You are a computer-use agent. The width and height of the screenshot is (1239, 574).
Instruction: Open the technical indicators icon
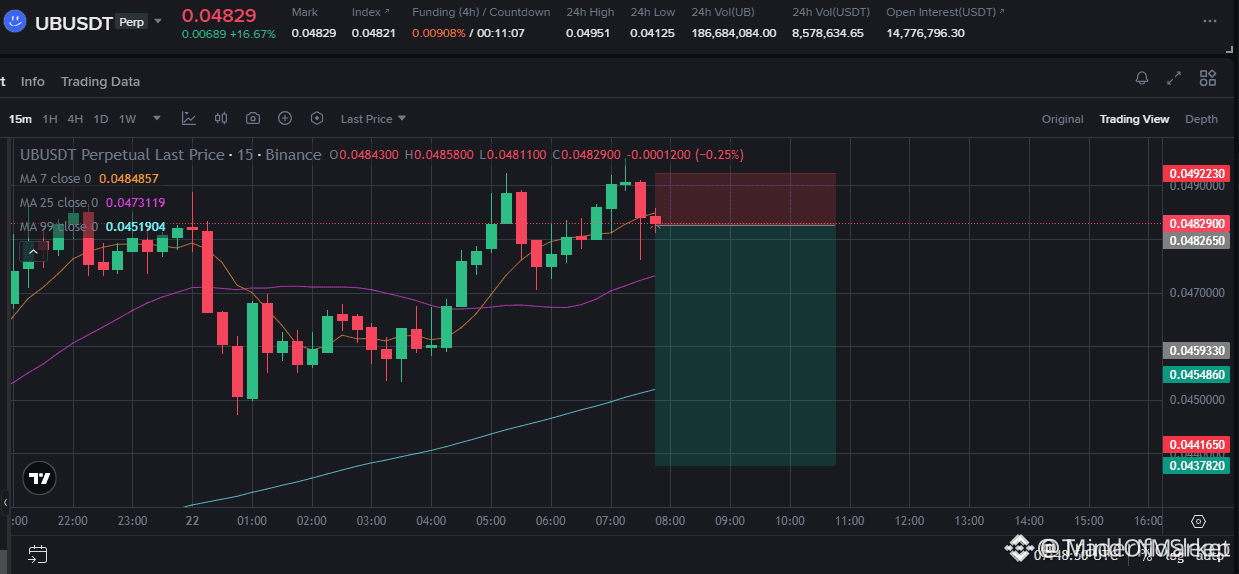tap(188, 118)
